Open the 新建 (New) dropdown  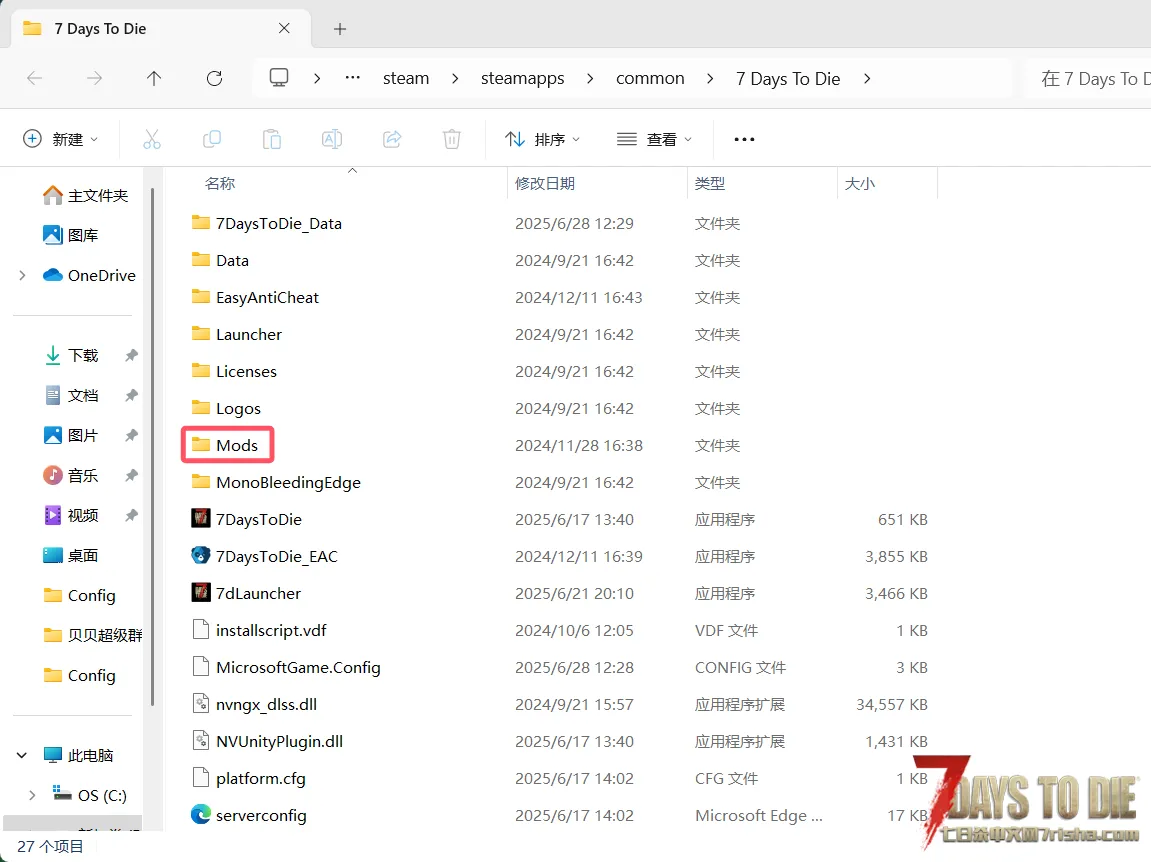62,139
